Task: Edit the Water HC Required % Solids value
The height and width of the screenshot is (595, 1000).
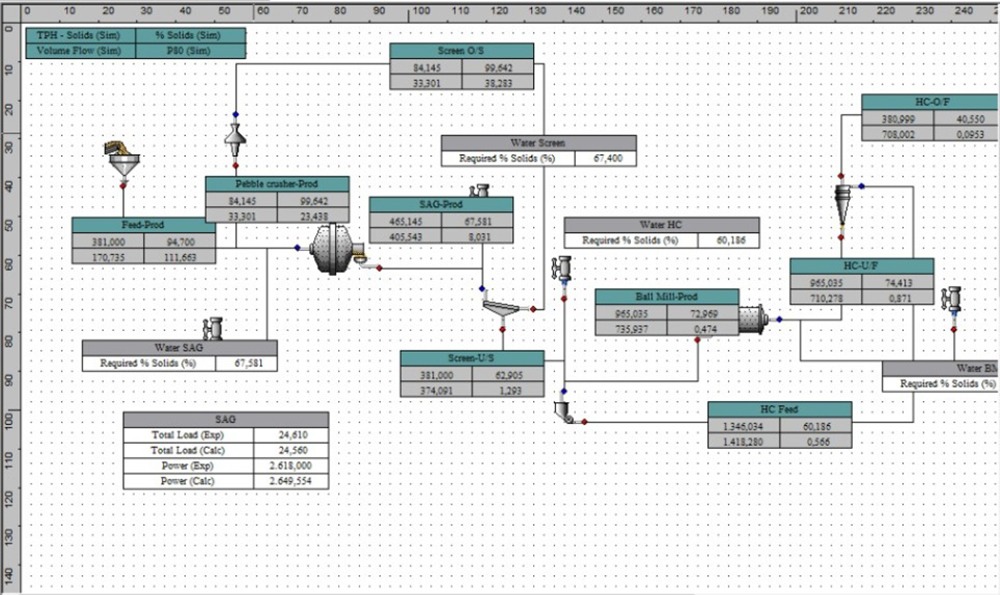Action: 728,240
